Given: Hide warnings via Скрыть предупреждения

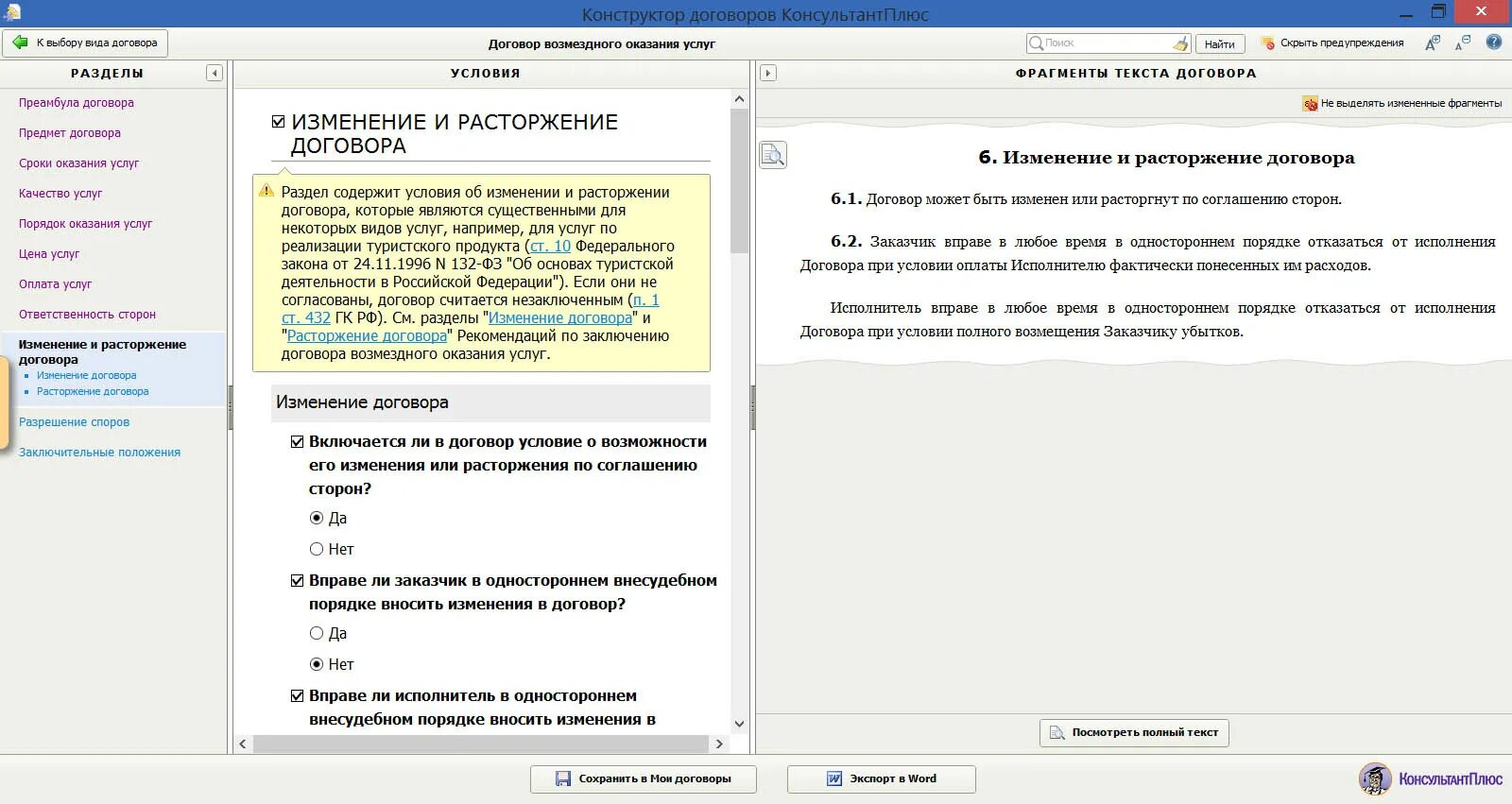Looking at the screenshot, I should click(x=1332, y=43).
